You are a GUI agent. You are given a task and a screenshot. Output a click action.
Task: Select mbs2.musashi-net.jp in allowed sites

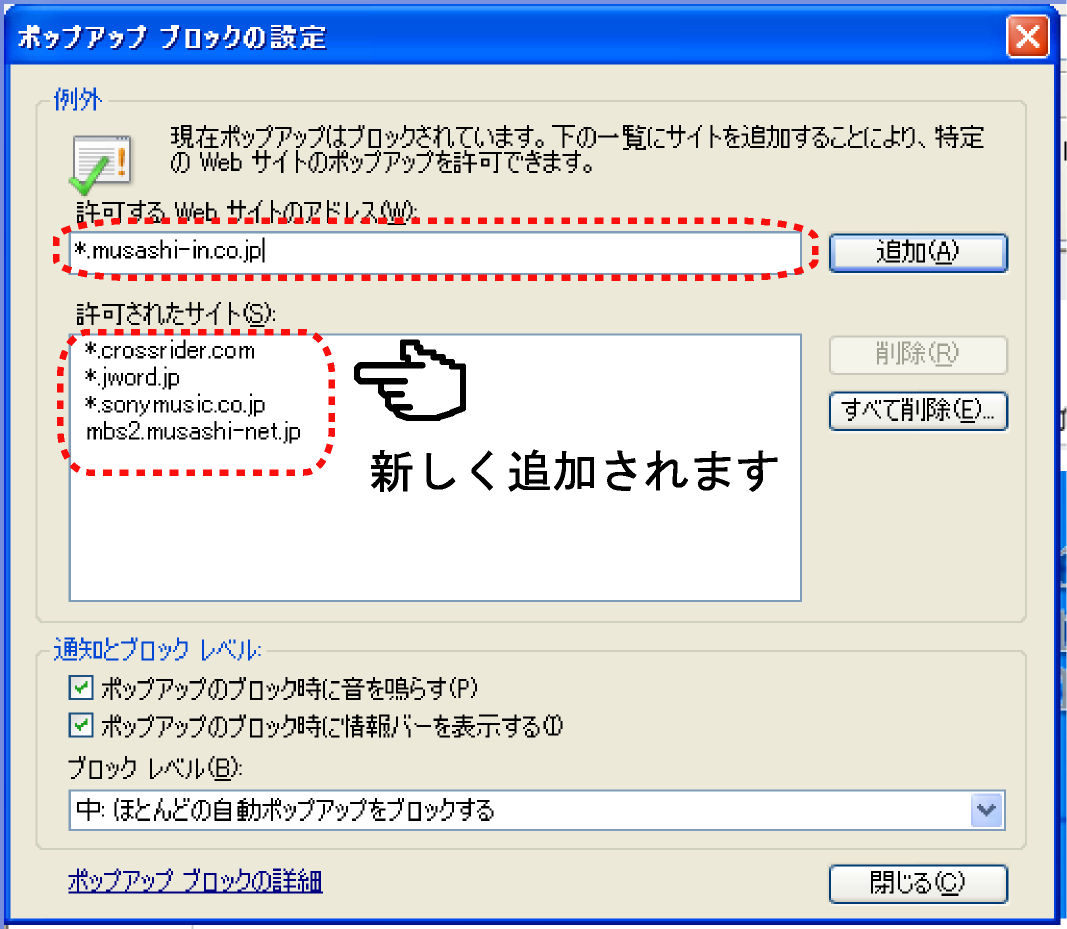point(193,431)
